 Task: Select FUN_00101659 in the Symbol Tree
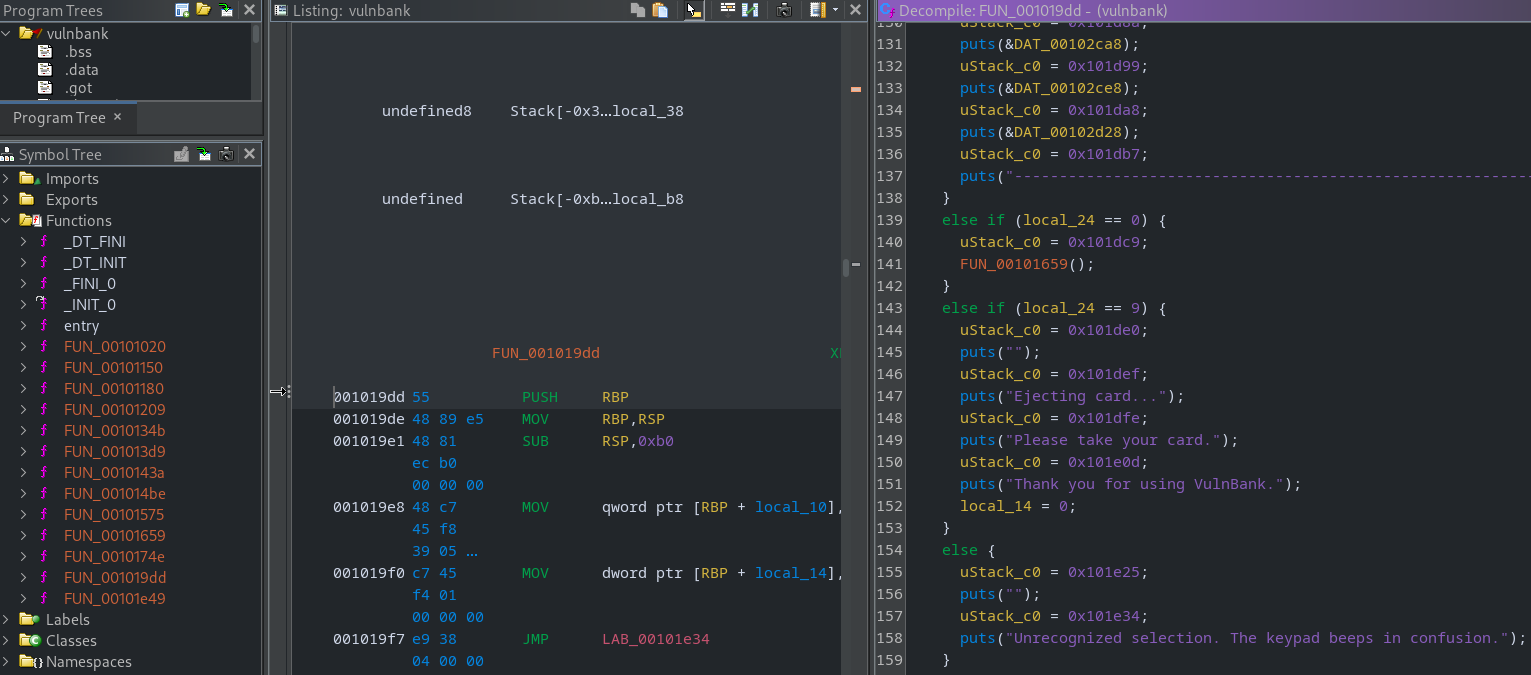115,535
